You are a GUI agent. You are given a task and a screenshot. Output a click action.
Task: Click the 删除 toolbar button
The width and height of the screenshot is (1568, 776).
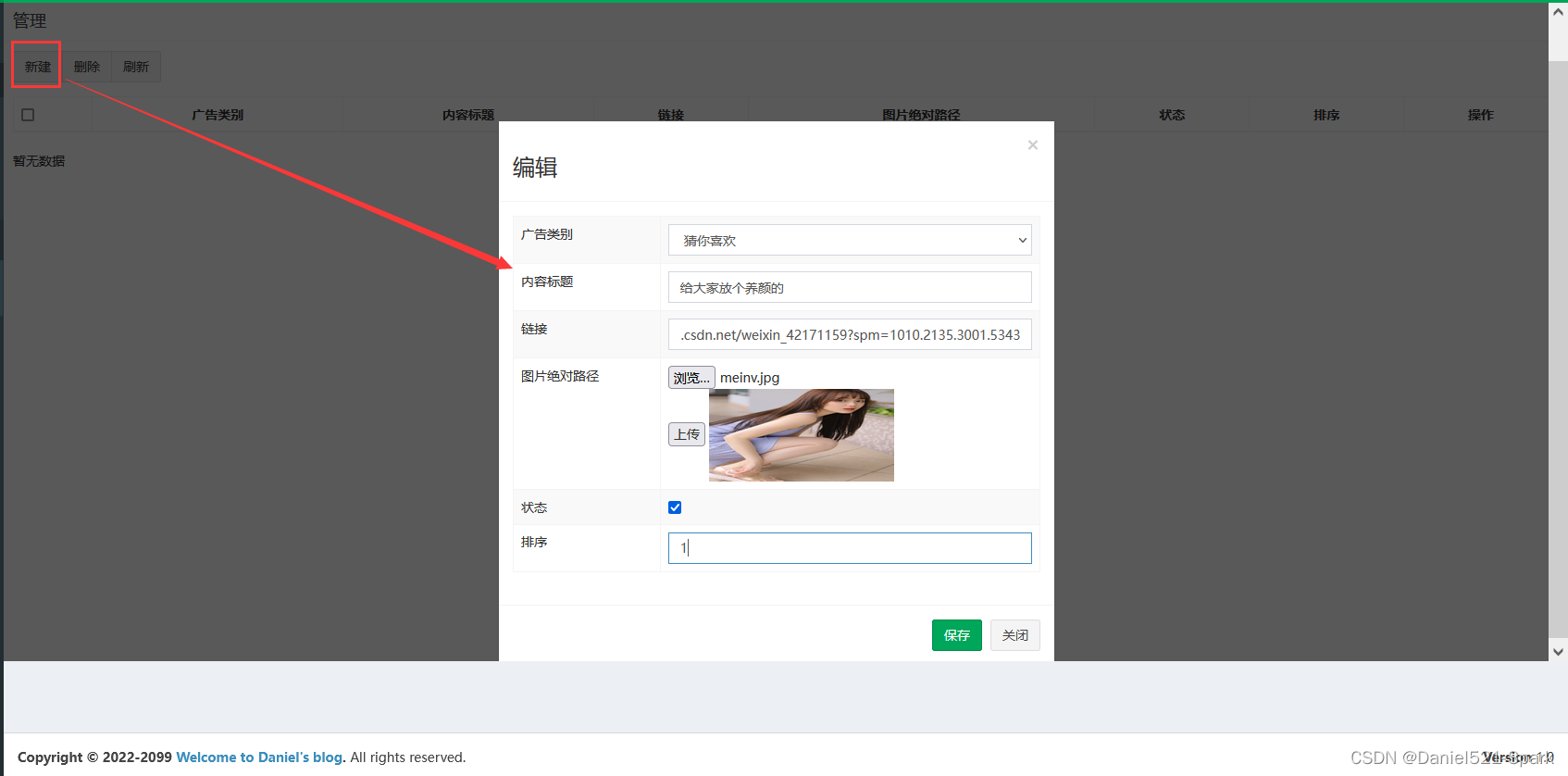pyautogui.click(x=87, y=67)
